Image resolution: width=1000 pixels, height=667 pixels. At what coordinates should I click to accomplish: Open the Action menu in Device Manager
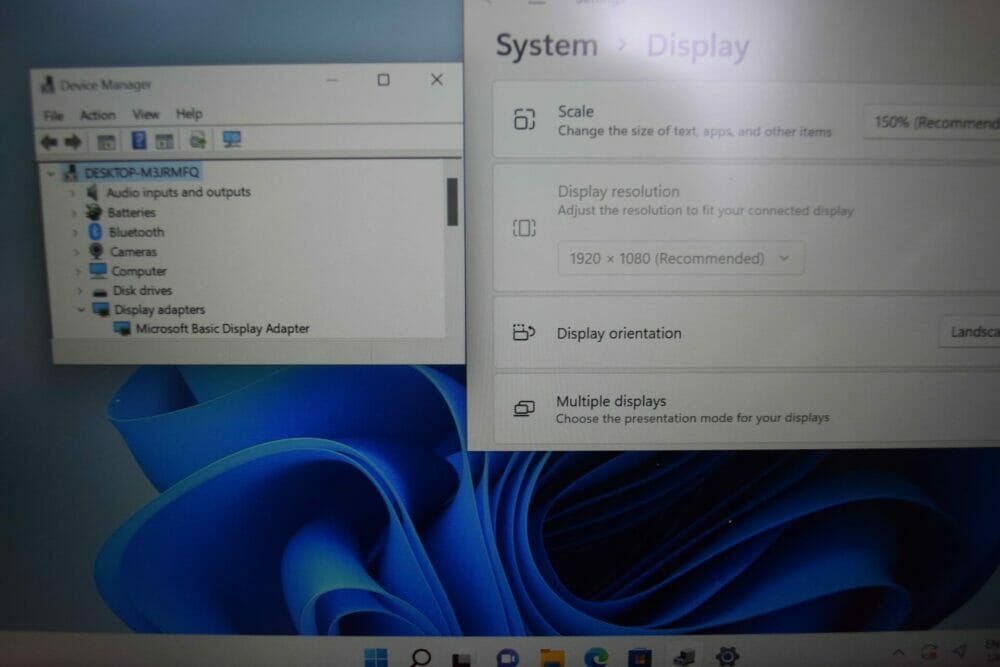tap(98, 115)
